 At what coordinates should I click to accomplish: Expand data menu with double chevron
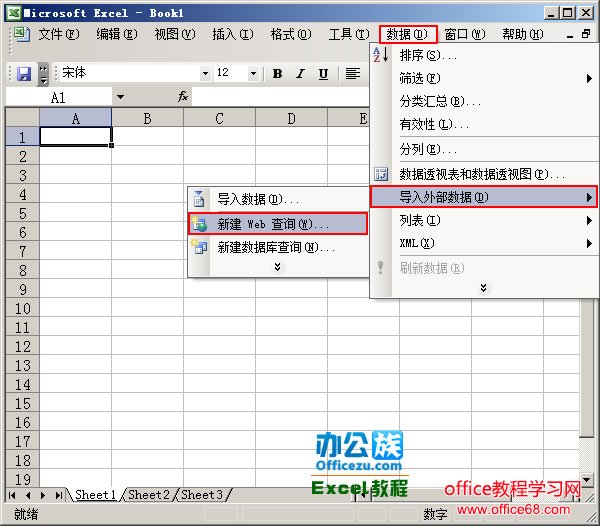click(x=483, y=288)
